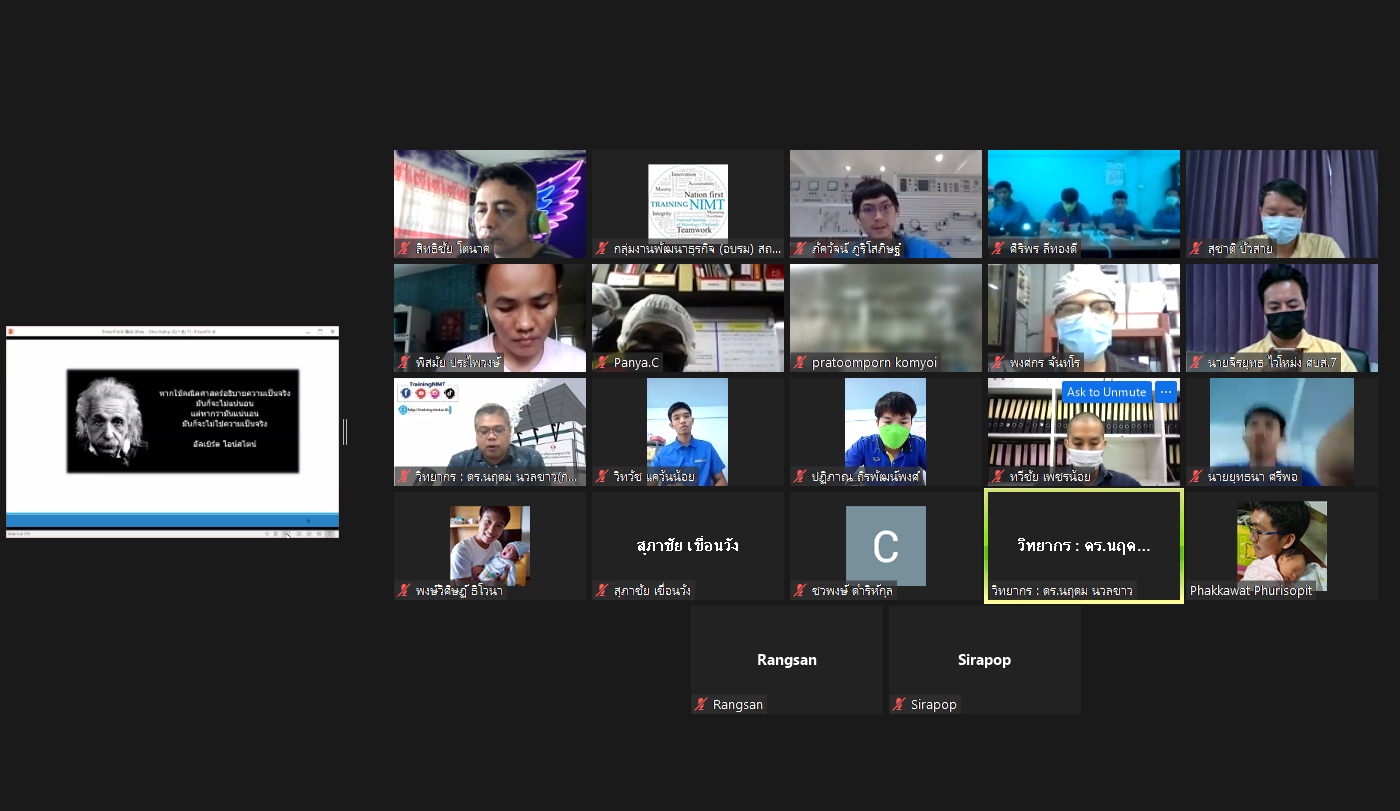Select the highlighted active speaker tile
1400x811 pixels.
(x=1083, y=545)
